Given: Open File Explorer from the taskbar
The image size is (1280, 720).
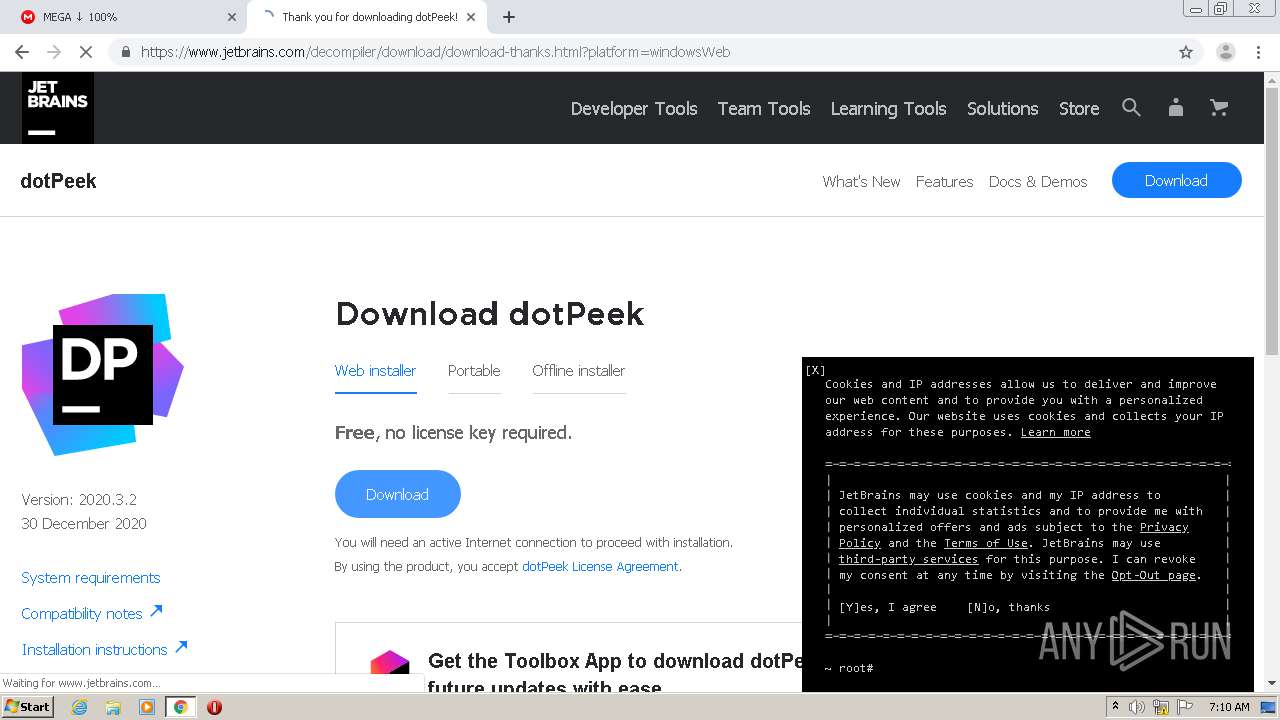Looking at the screenshot, I should point(113,707).
